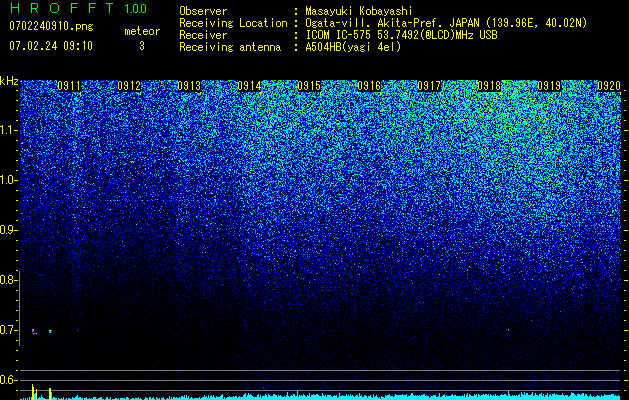The image size is (629, 400).
Task: Select the file name 0702240910.png
Action: click(51, 26)
